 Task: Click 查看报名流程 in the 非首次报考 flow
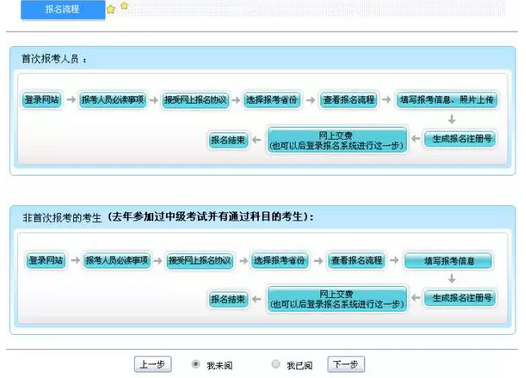tap(356, 260)
